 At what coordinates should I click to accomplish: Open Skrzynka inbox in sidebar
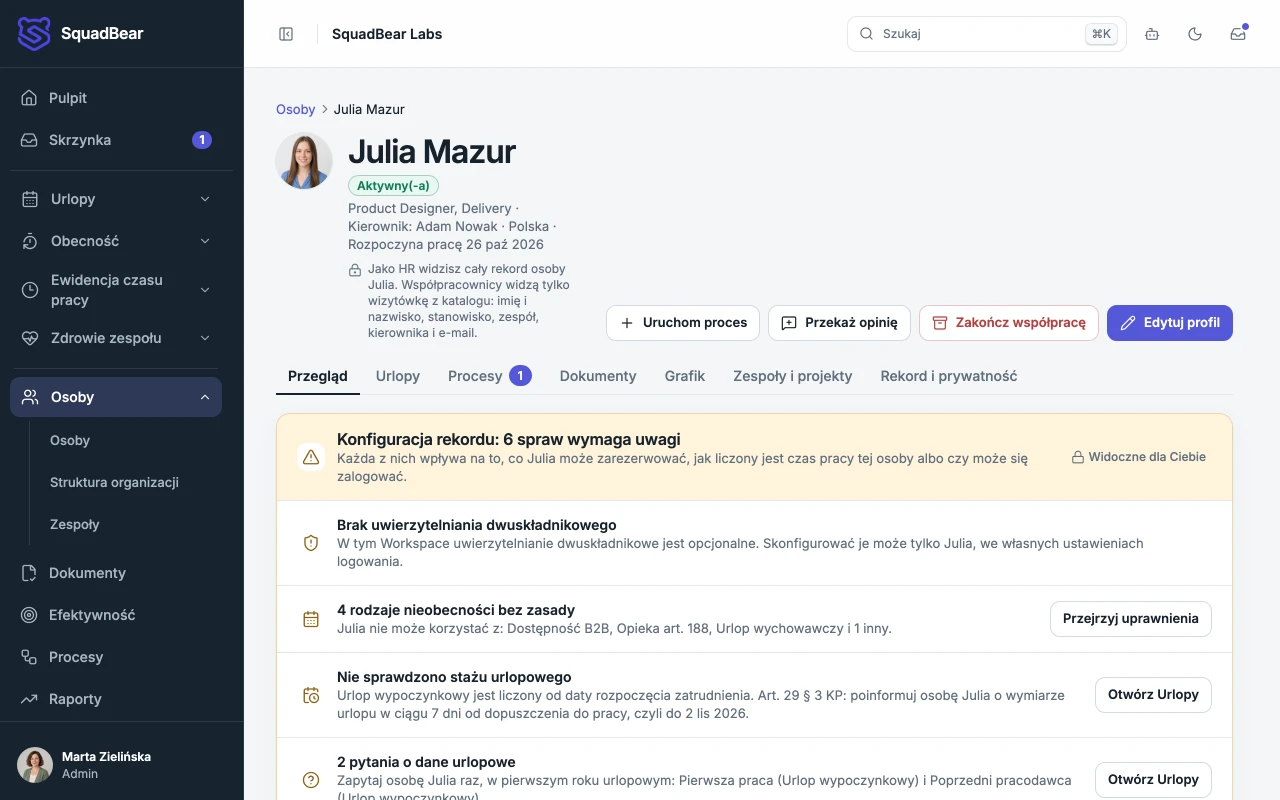[116, 140]
